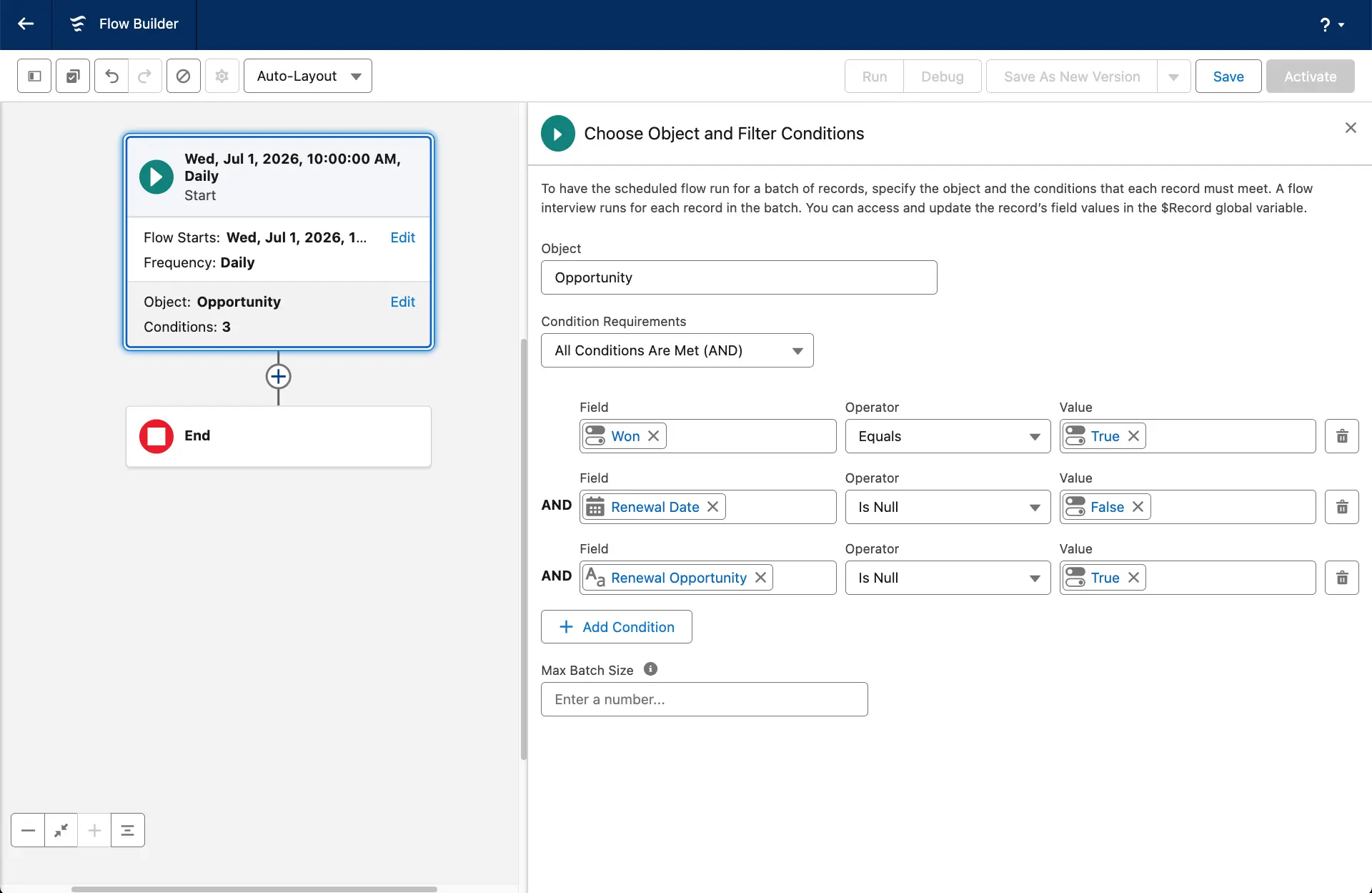
Task: Save the flow
Action: [x=1228, y=77]
